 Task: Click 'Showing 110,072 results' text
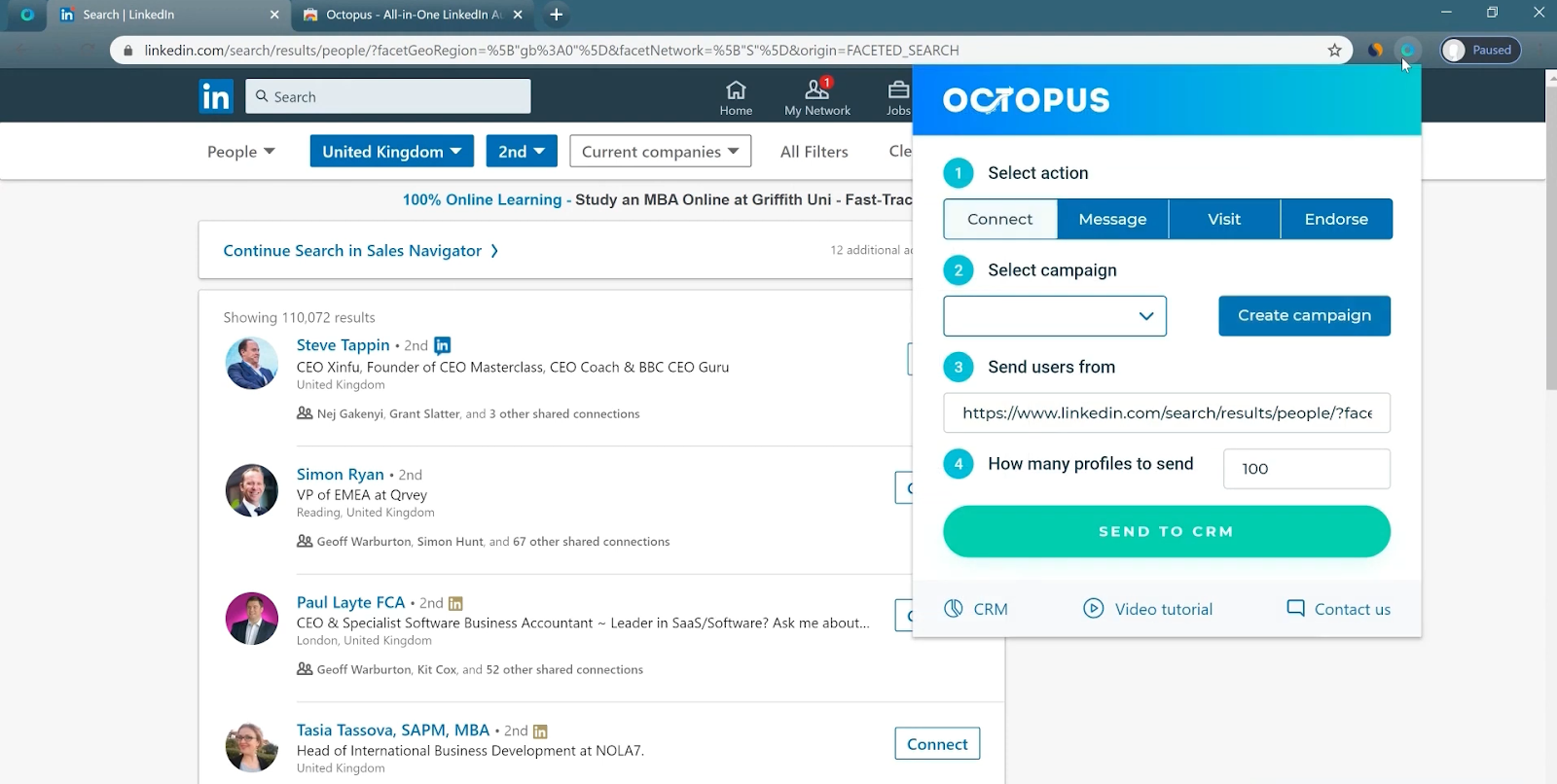[299, 318]
